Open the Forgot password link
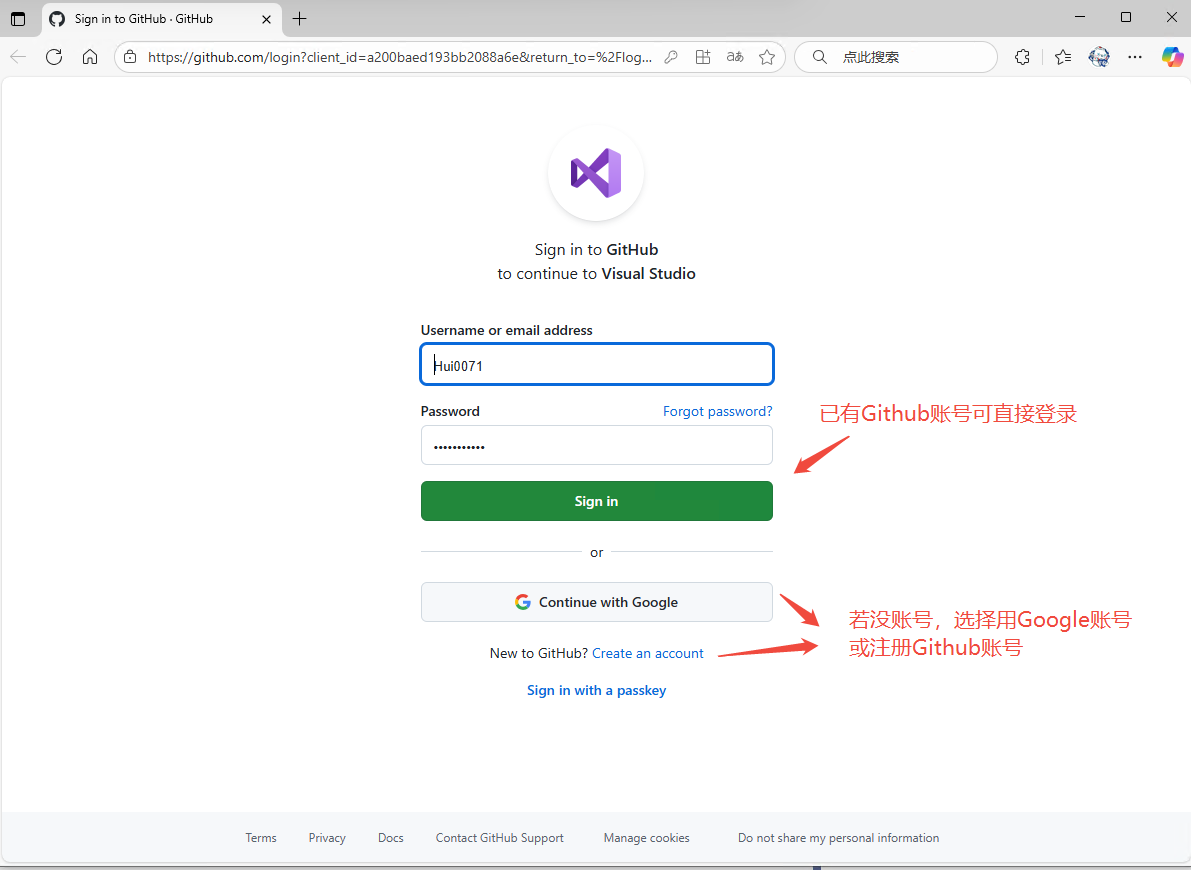 coord(717,411)
